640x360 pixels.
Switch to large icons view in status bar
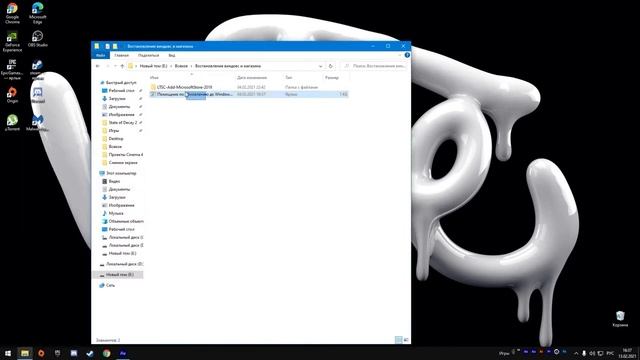pos(406,340)
